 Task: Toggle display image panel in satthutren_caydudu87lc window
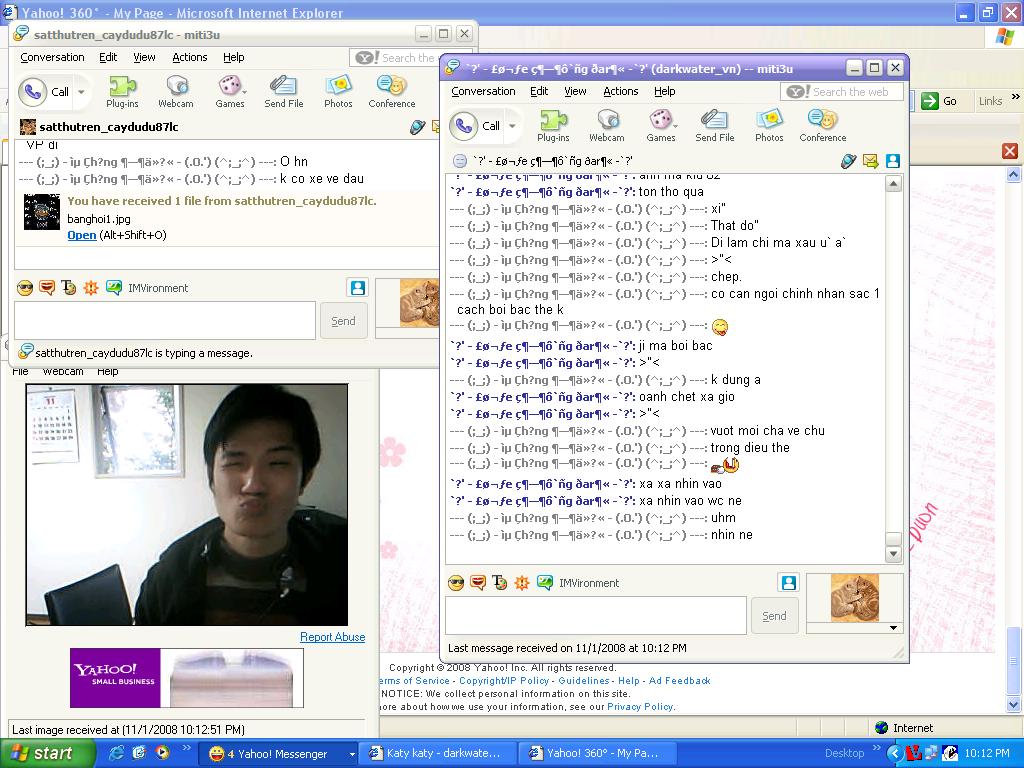point(357,288)
